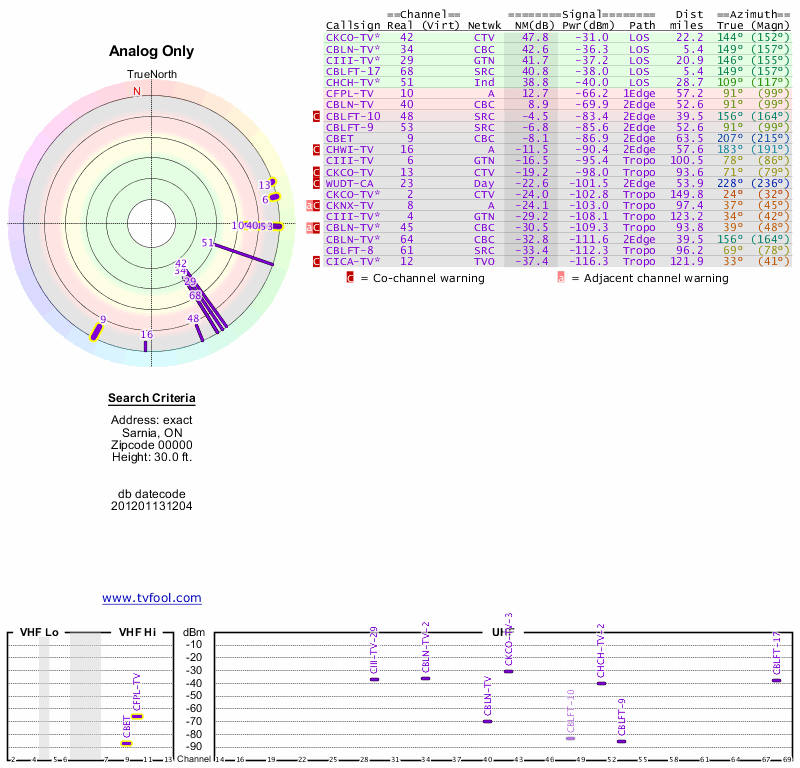
Task: Open the www.tvfool.com link
Action: pos(152,598)
